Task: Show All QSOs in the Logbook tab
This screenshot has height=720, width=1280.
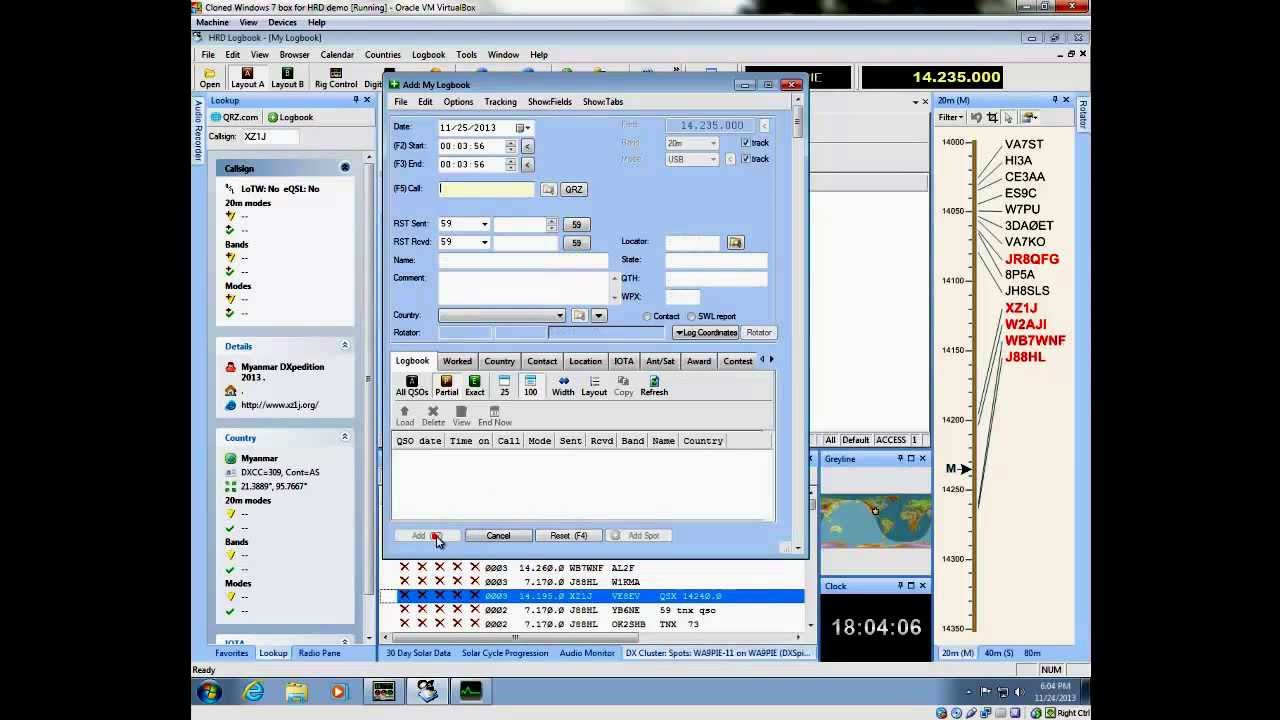Action: (x=412, y=386)
